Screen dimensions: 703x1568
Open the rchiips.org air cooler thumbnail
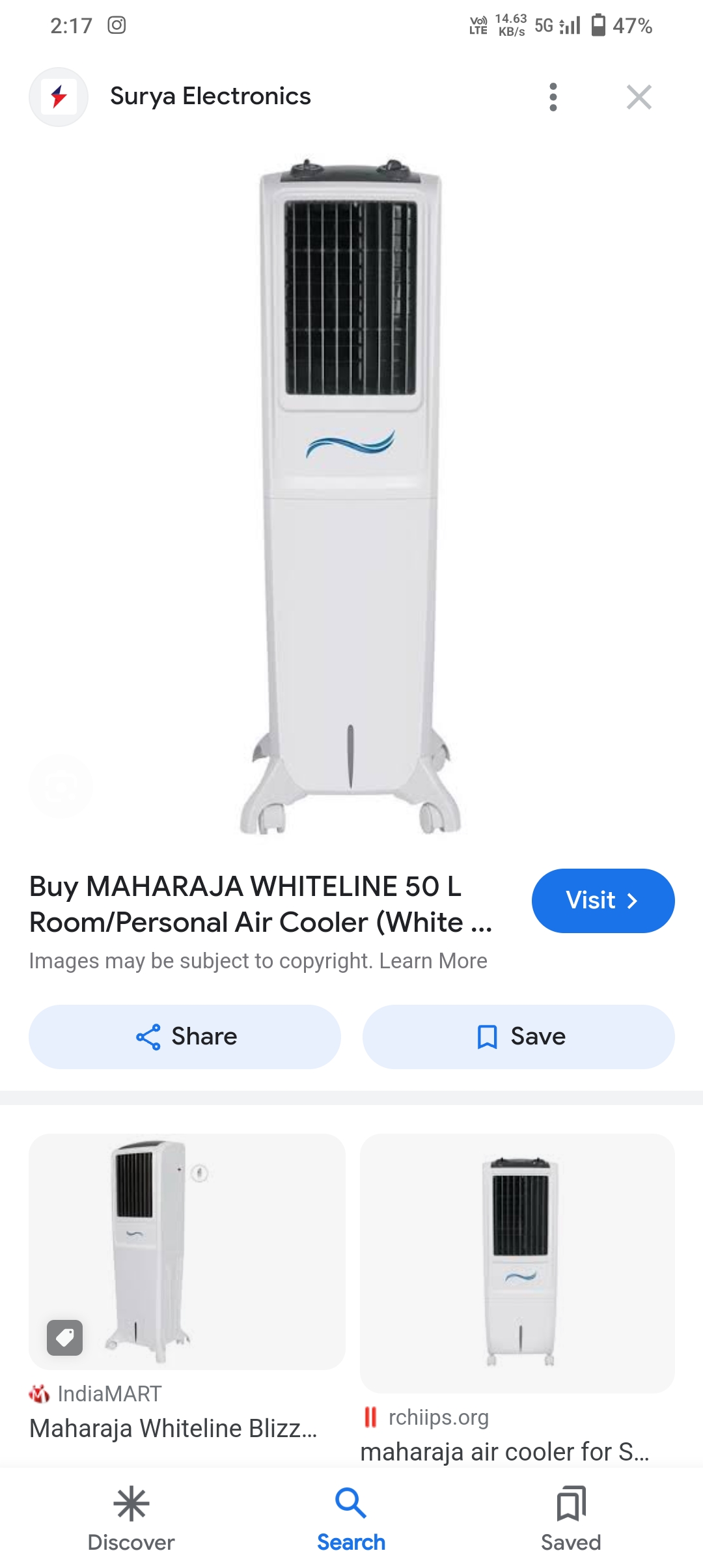(x=517, y=1262)
